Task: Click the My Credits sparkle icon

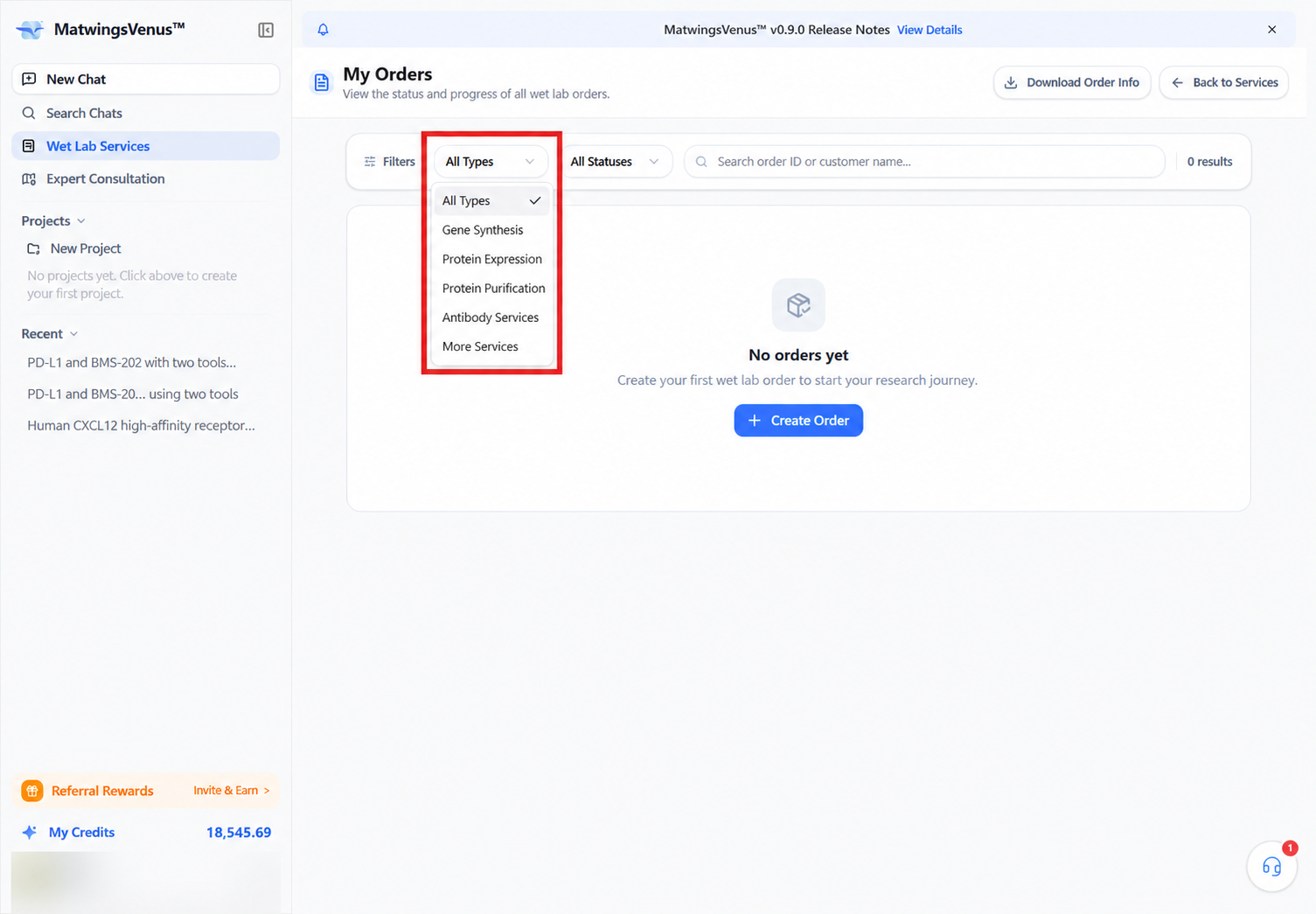Action: click(30, 832)
